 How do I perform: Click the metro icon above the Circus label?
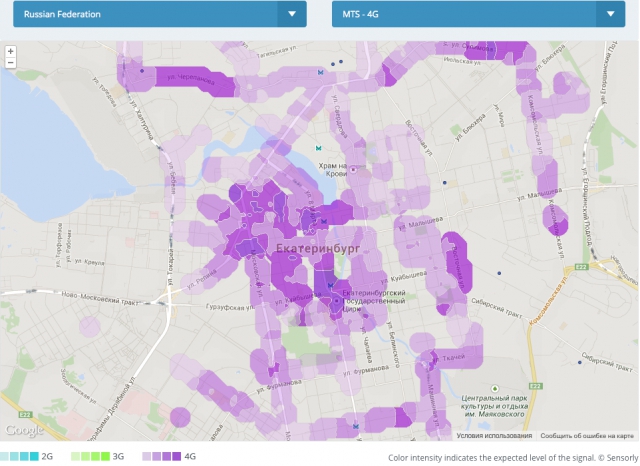pos(331,285)
